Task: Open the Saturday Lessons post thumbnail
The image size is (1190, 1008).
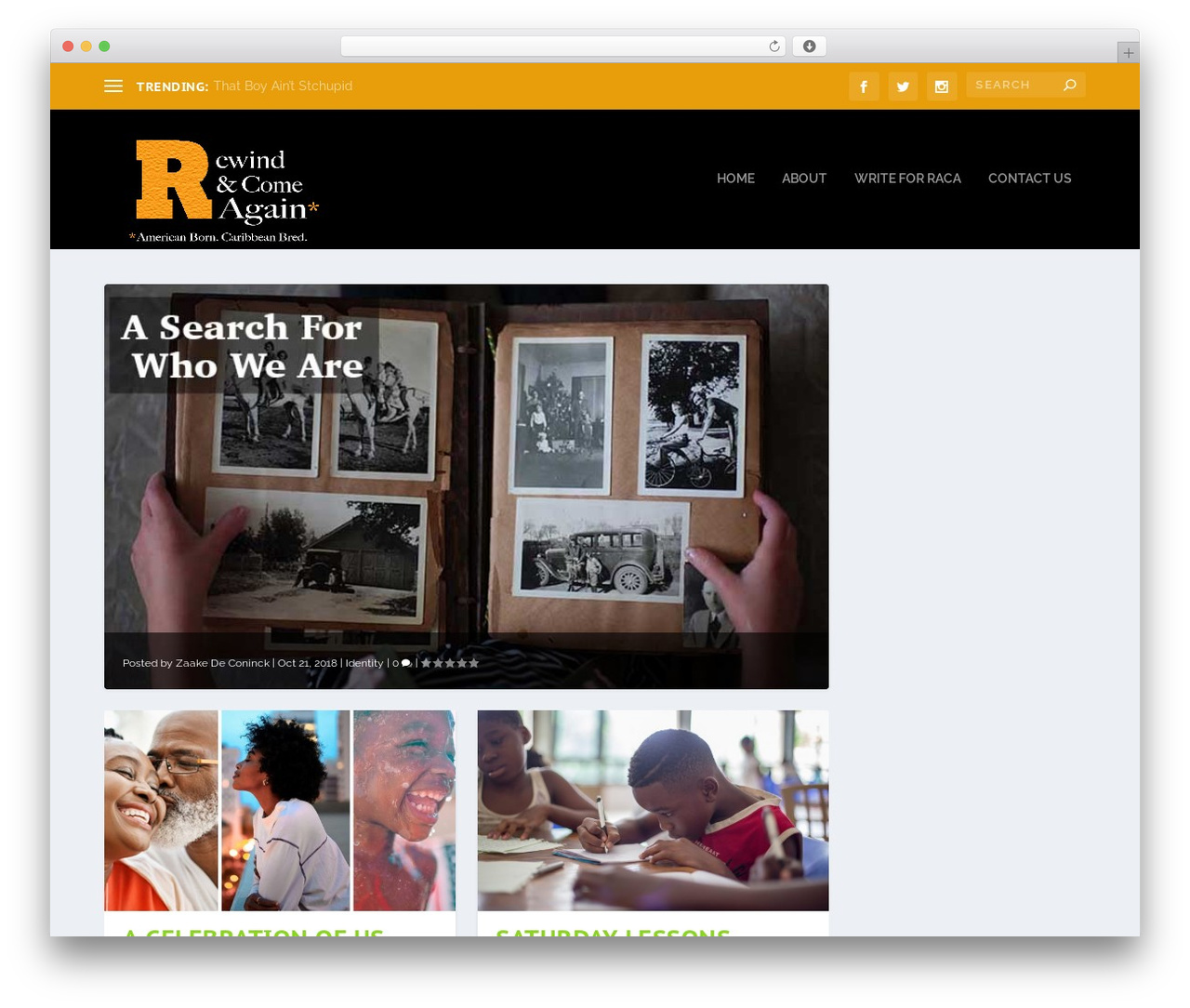Action: click(653, 811)
